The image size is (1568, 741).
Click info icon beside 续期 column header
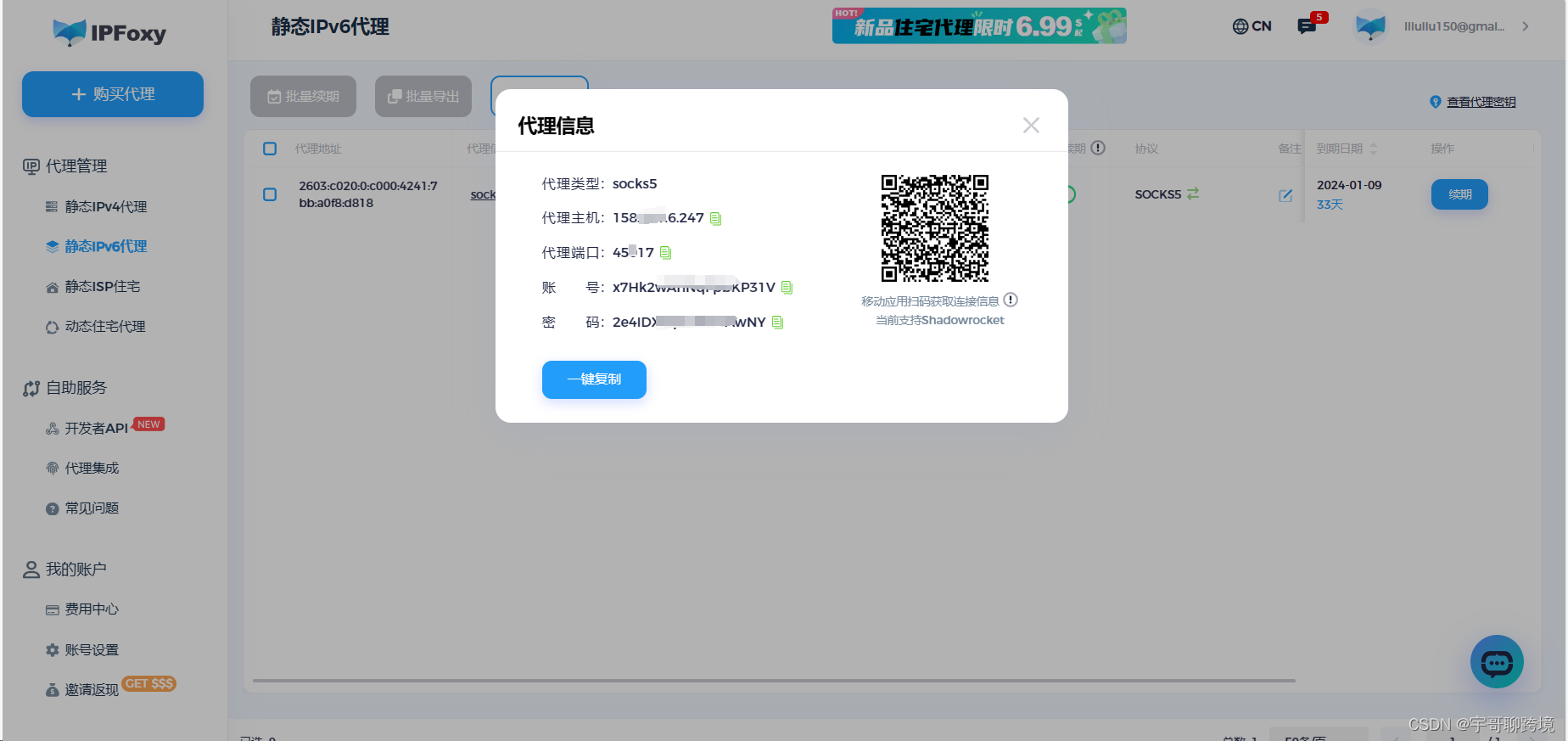pyautogui.click(x=1098, y=148)
